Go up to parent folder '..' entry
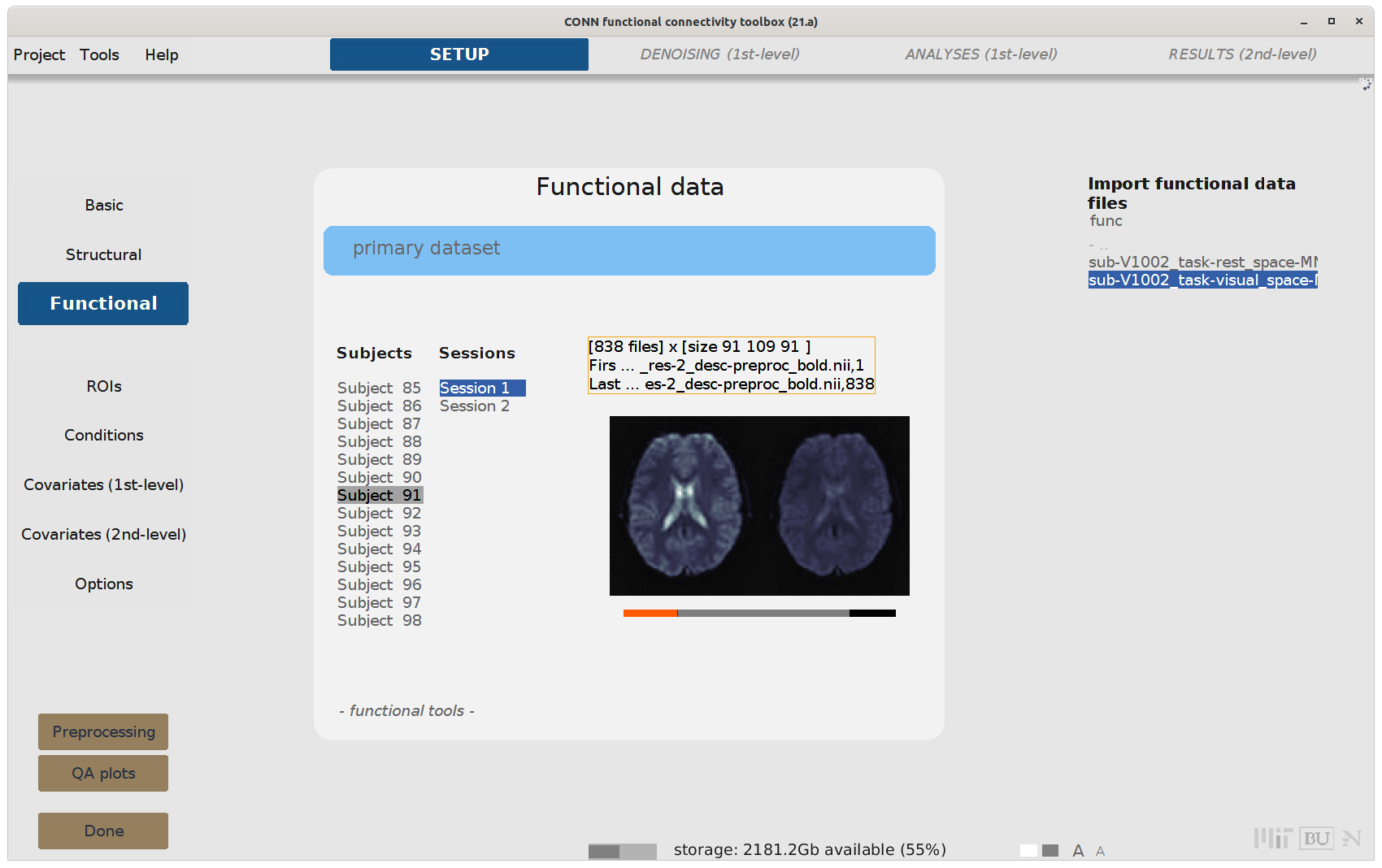This screenshot has width=1382, height=868. pos(1099,245)
